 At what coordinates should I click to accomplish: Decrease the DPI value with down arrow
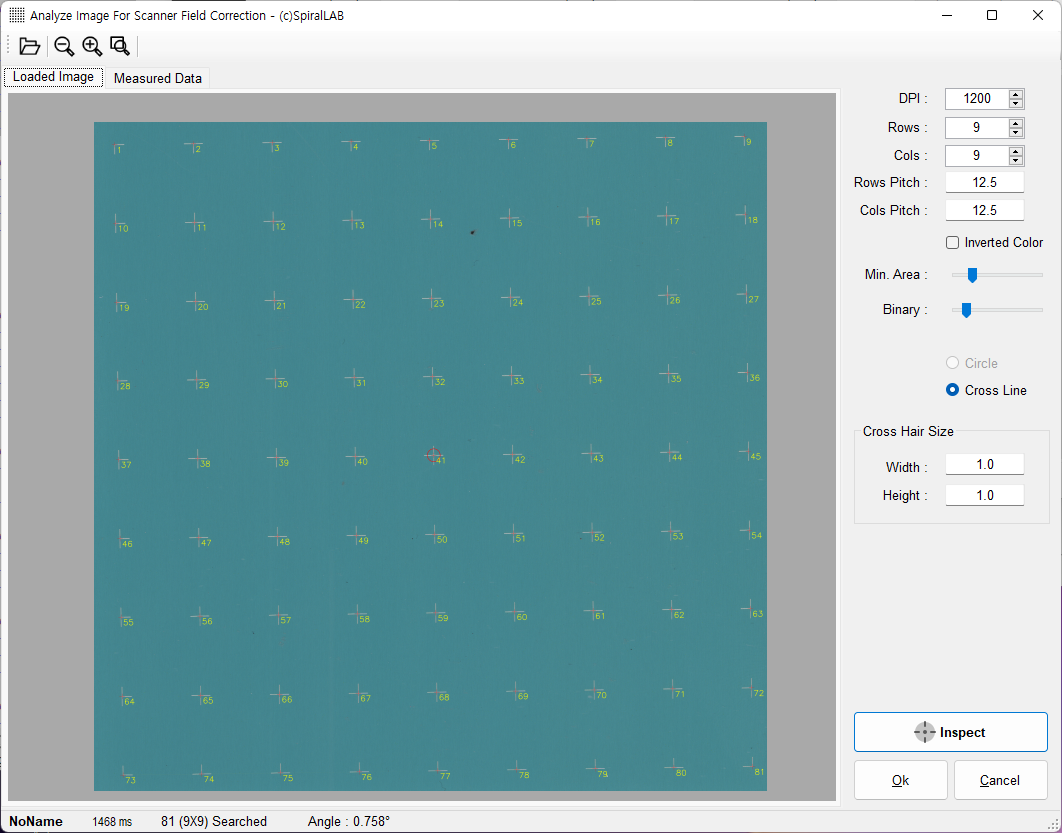click(x=1015, y=104)
